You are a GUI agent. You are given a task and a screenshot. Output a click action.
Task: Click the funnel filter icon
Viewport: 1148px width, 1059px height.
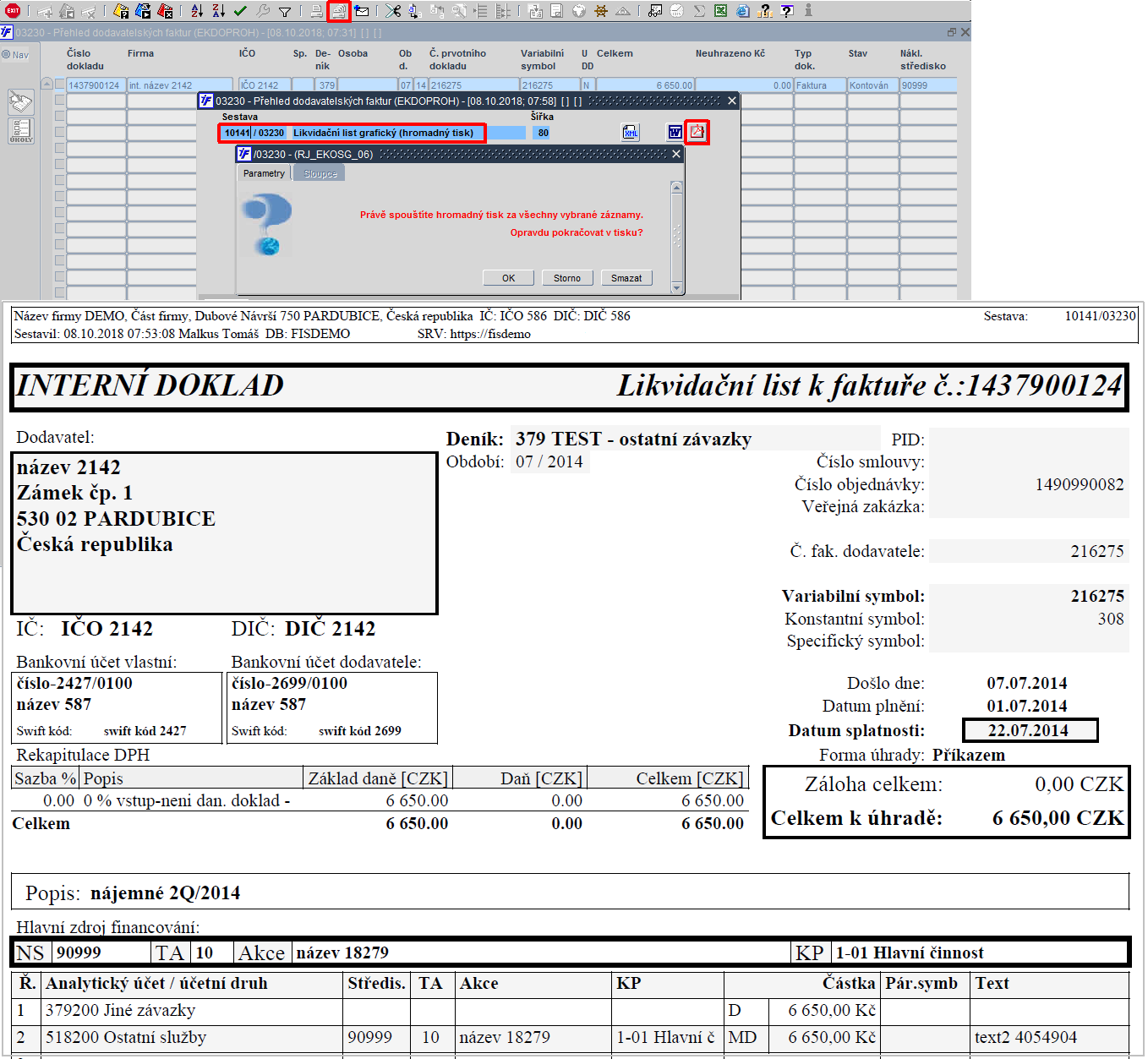coord(285,11)
